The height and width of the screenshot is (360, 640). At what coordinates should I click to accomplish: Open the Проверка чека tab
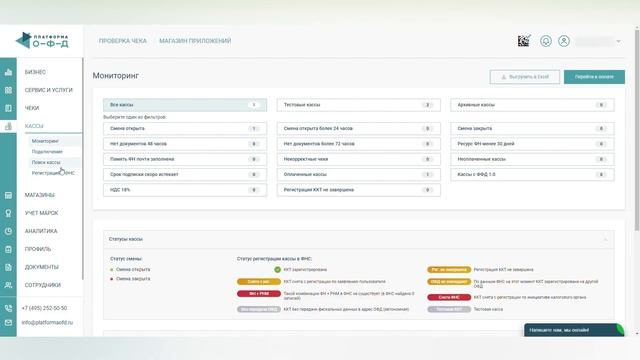pyautogui.click(x=122, y=41)
